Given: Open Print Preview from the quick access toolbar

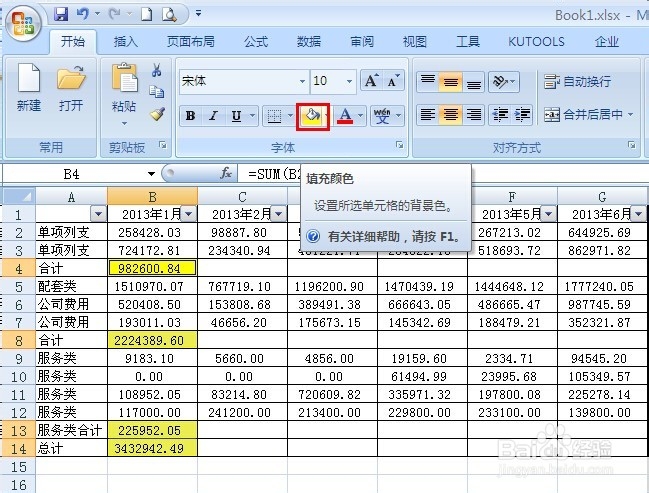Looking at the screenshot, I should click(169, 14).
